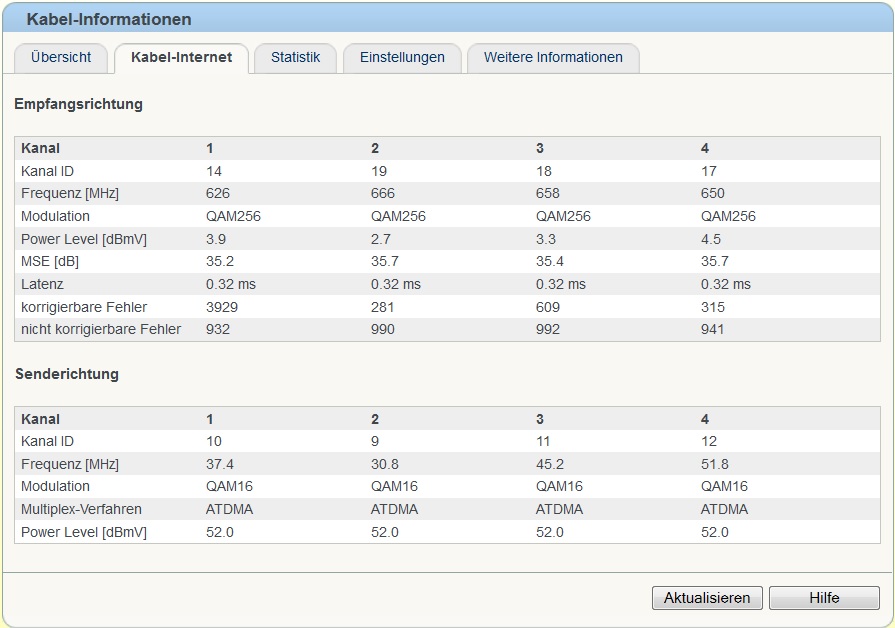The width and height of the screenshot is (895, 628).
Task: Select Power Level value 3.9
Action: [216, 239]
